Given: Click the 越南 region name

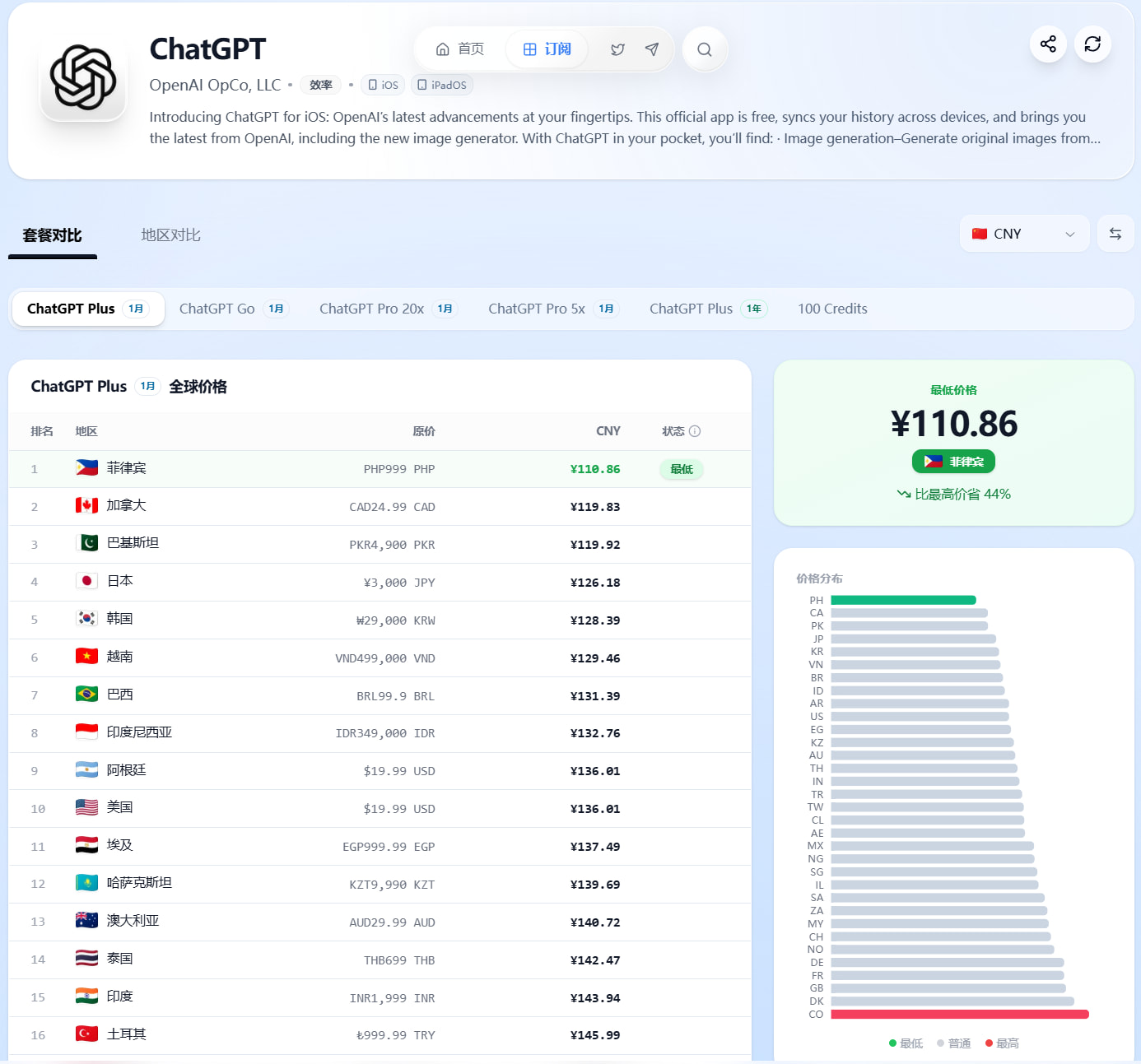Looking at the screenshot, I should click(x=120, y=657).
